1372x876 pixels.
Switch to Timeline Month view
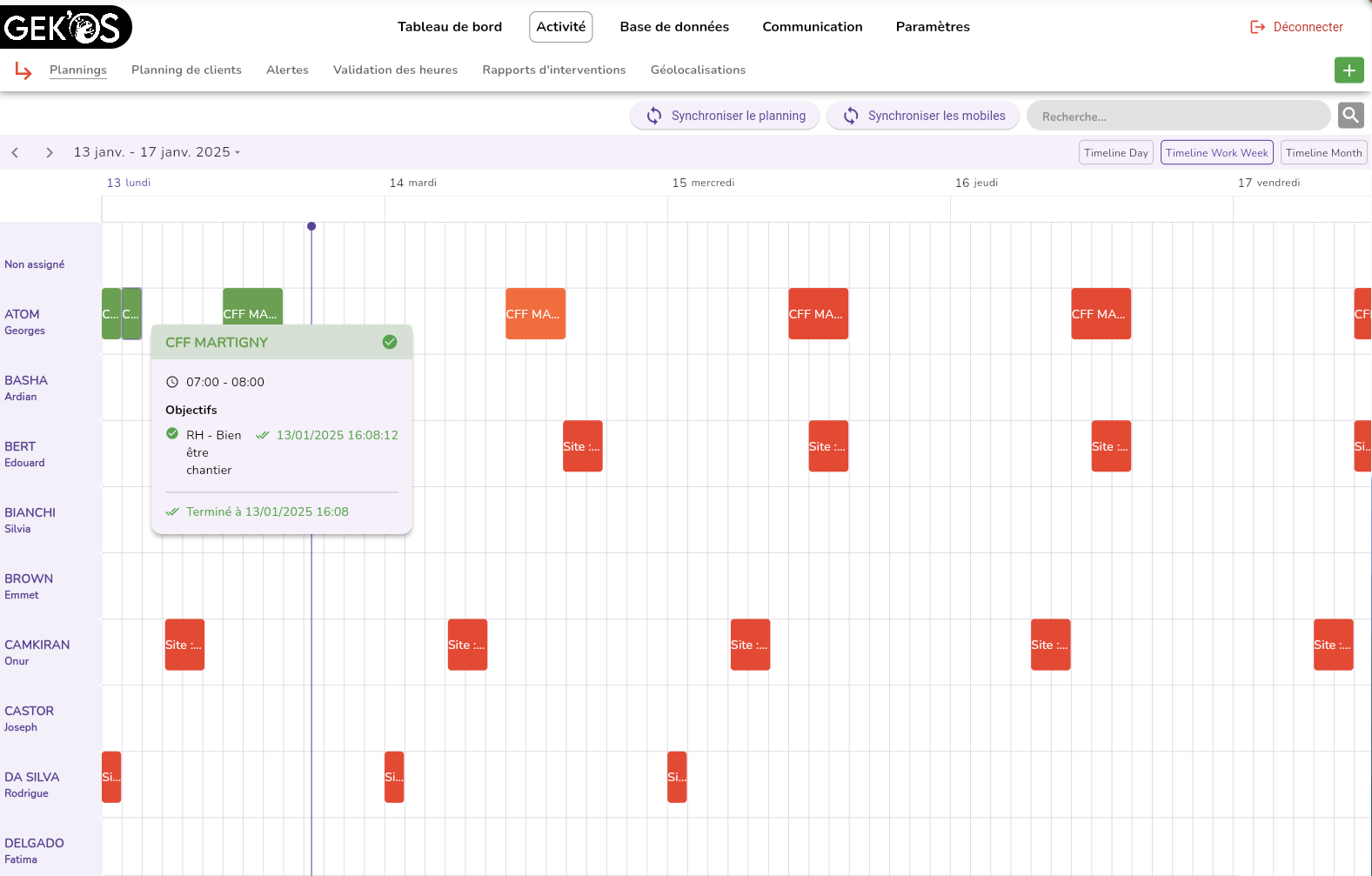pos(1322,152)
